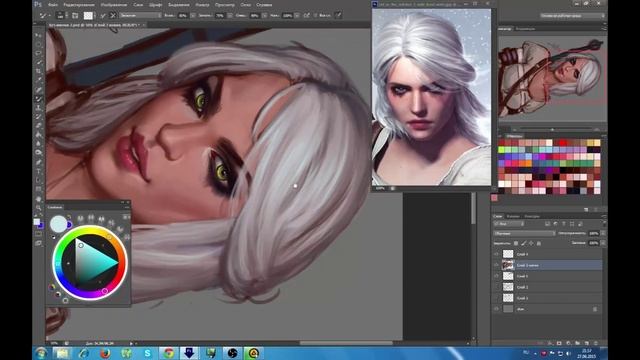Viewport: 640px width, 360px height.
Task: Open Firefox from the taskbar
Action: pos(105,353)
